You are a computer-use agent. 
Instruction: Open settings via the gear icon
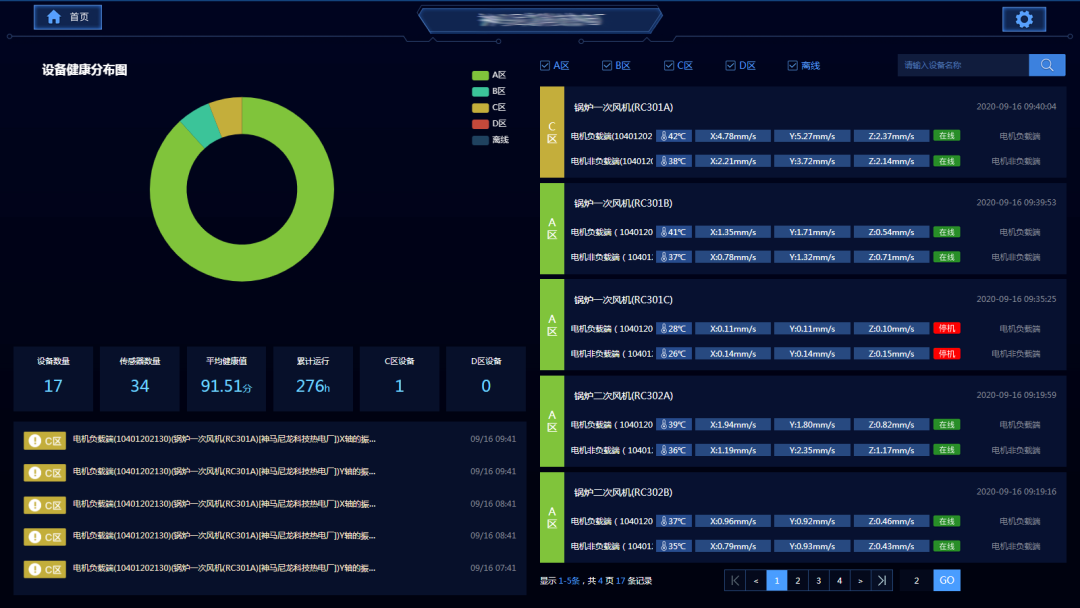coord(1024,19)
